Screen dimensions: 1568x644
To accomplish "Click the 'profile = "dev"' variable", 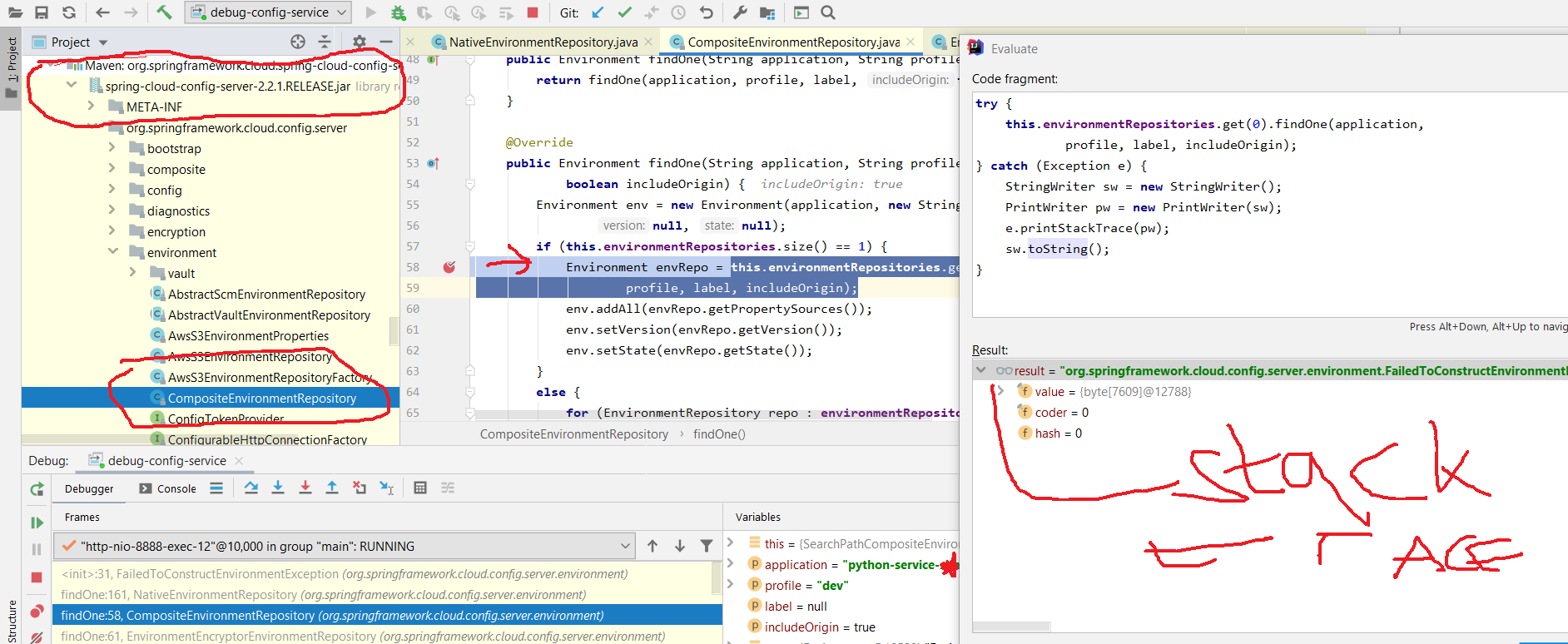I will point(806,585).
